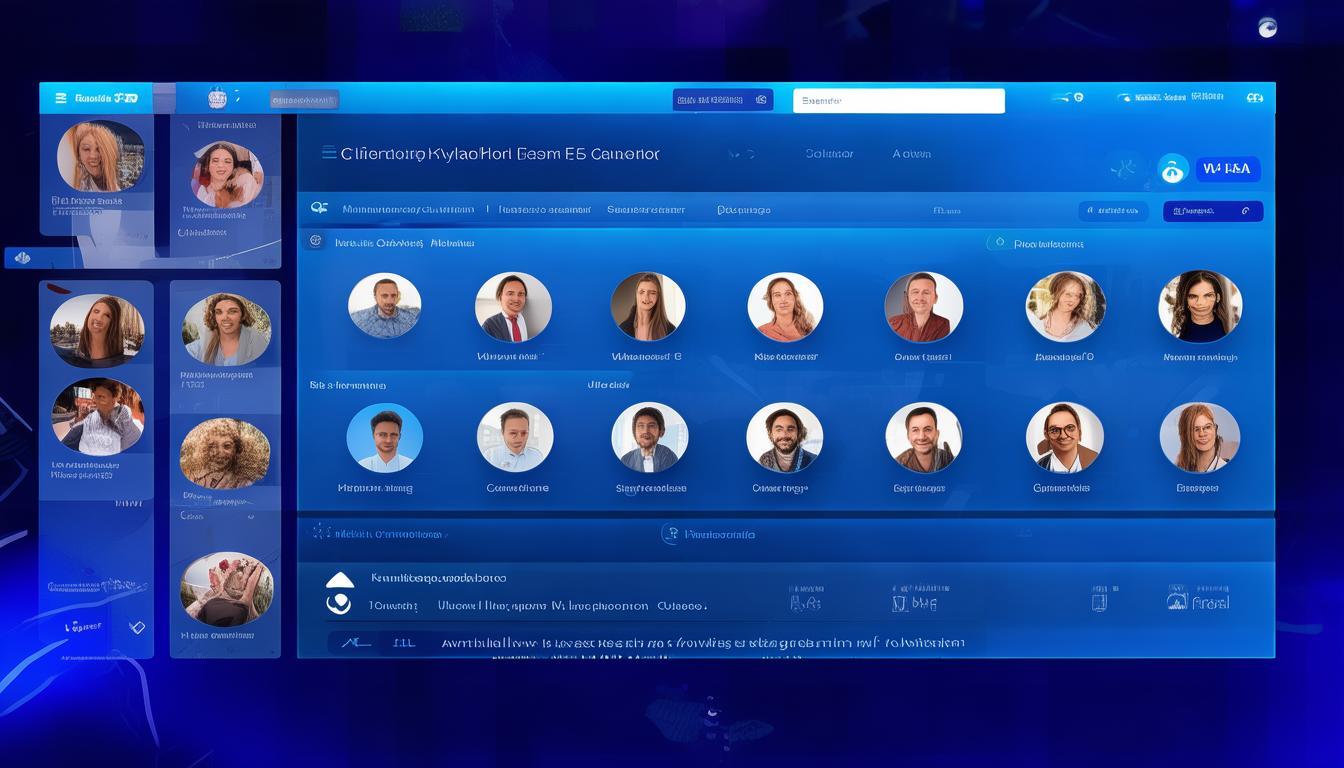Collapse the panel using the white up triangle
The height and width of the screenshot is (768, 1344).
pyautogui.click(x=340, y=580)
